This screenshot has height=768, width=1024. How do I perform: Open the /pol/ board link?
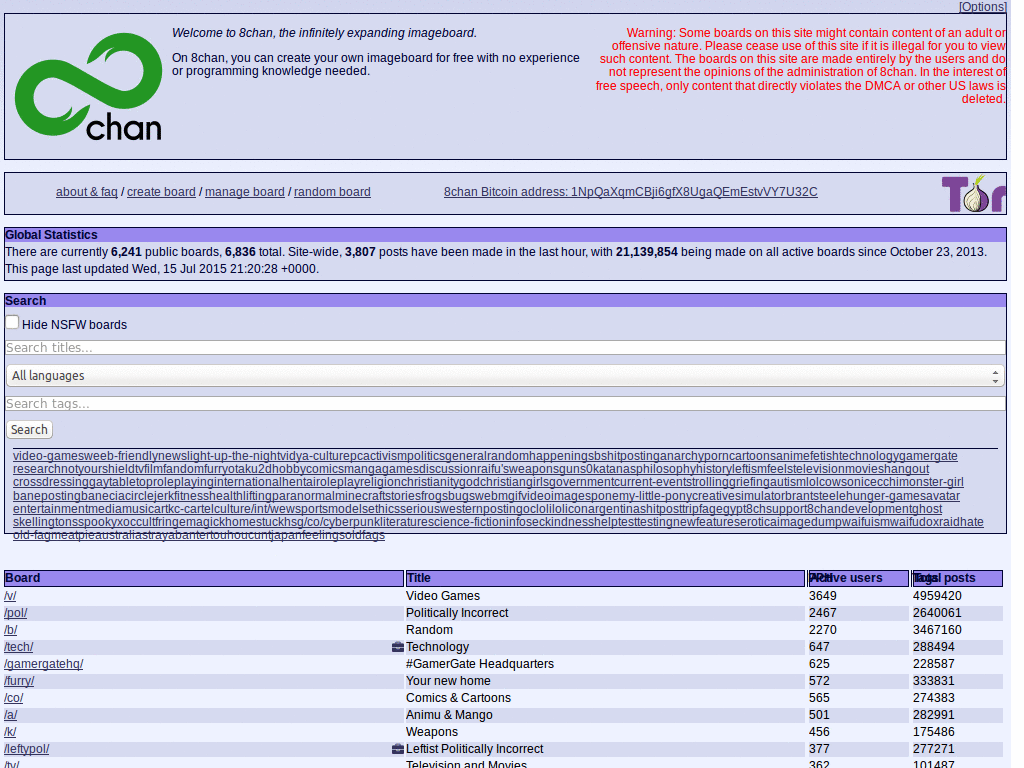[x=16, y=613]
